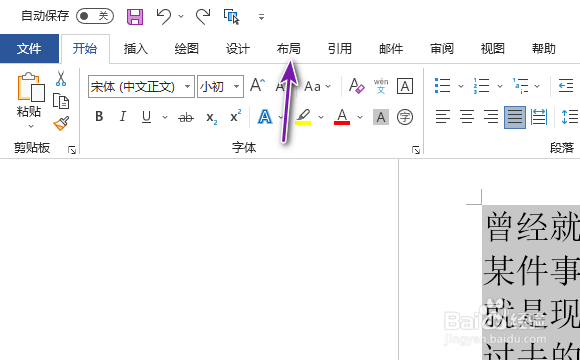Image resolution: width=580 pixels, height=360 pixels.
Task: Click the Format Painter brush icon
Action: pos(61,123)
